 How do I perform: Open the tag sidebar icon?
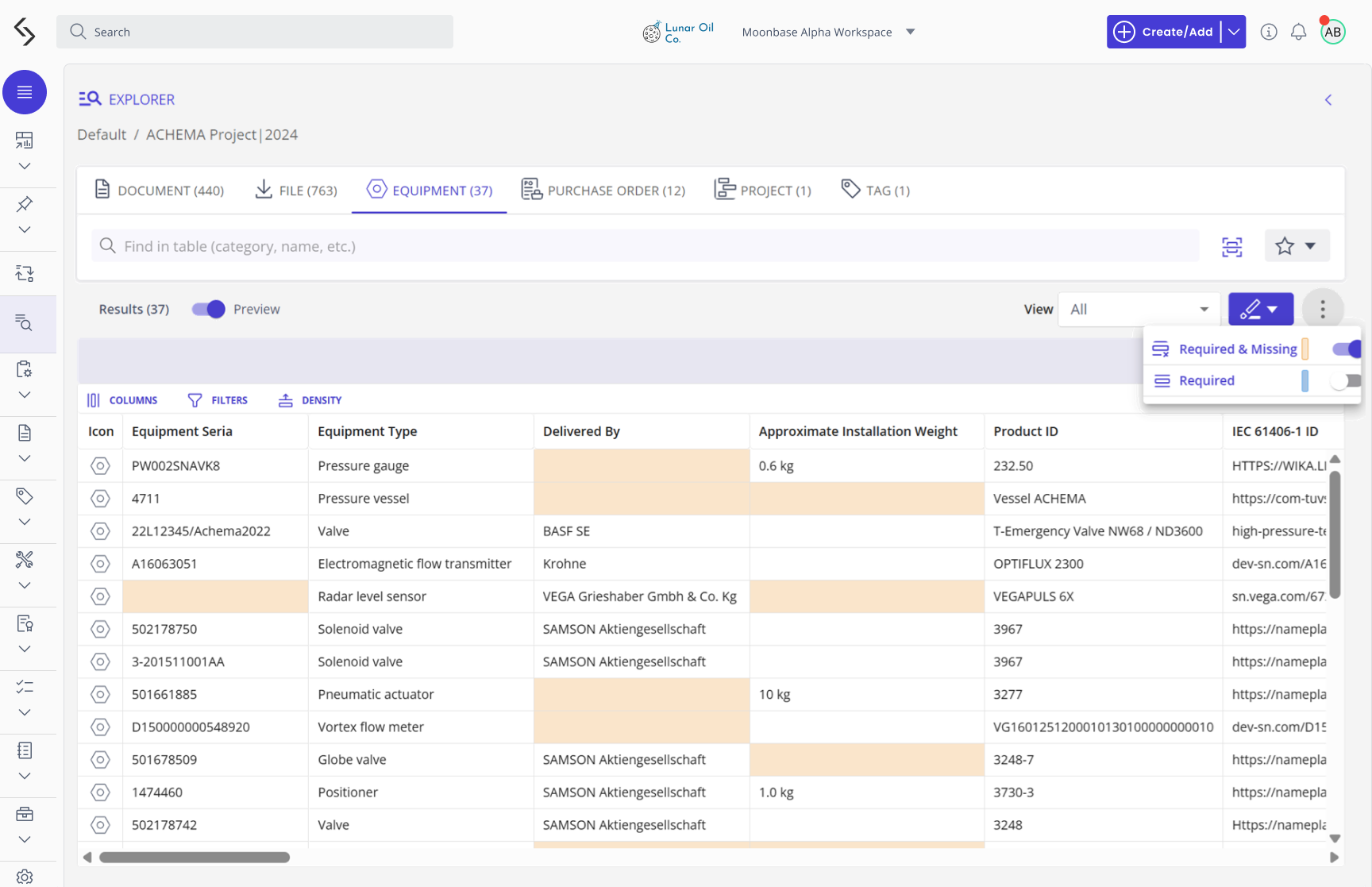tap(25, 496)
